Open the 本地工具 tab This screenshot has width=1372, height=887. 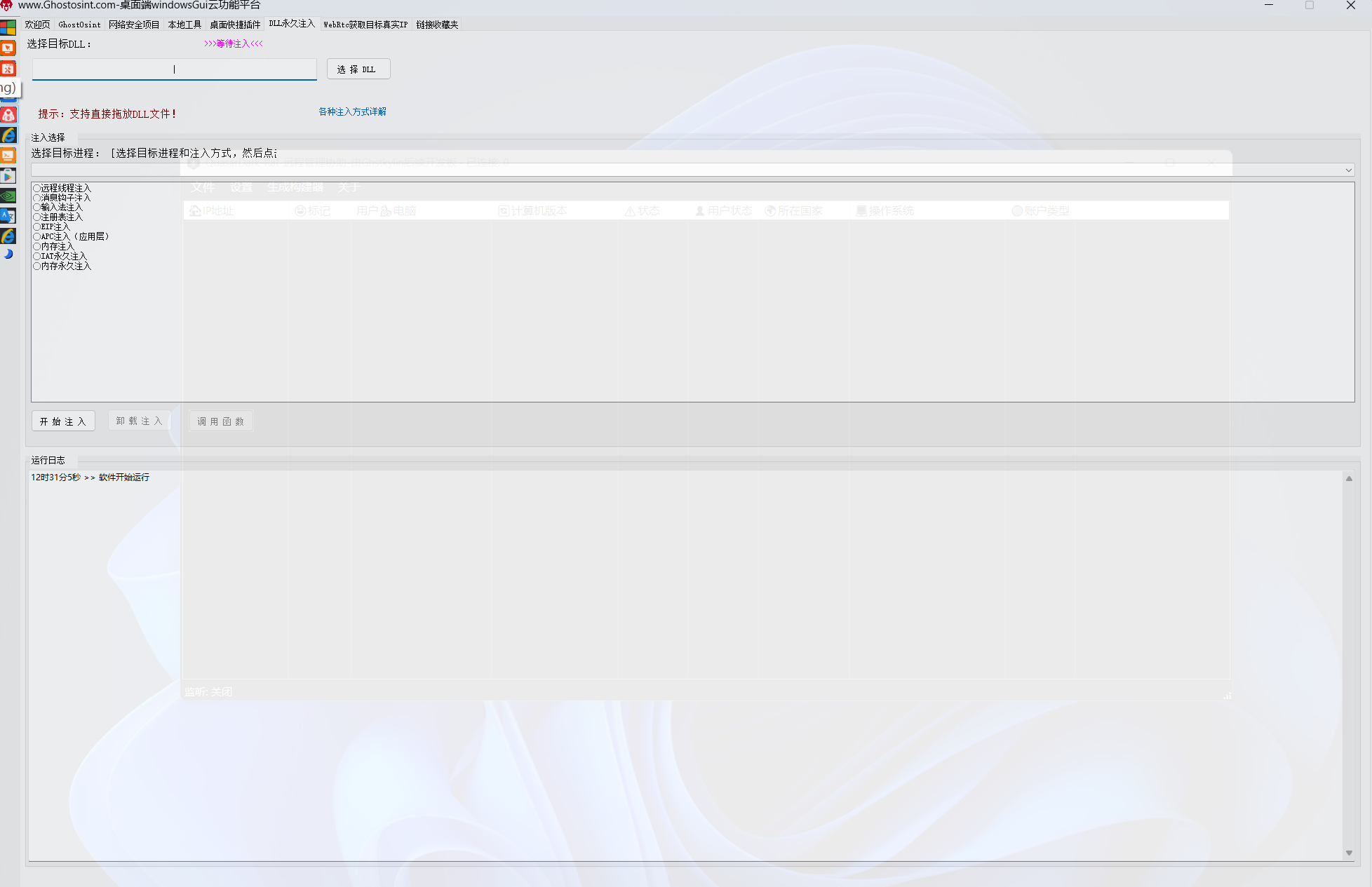click(x=184, y=25)
